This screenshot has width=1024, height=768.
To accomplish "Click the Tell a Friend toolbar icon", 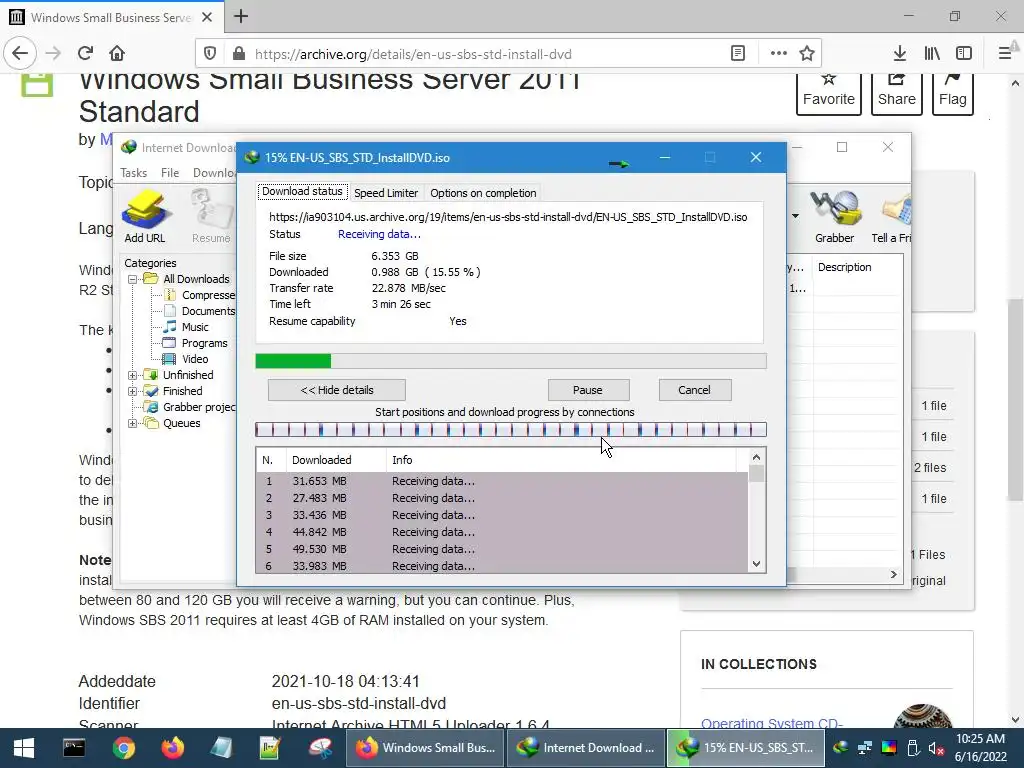I will [891, 216].
